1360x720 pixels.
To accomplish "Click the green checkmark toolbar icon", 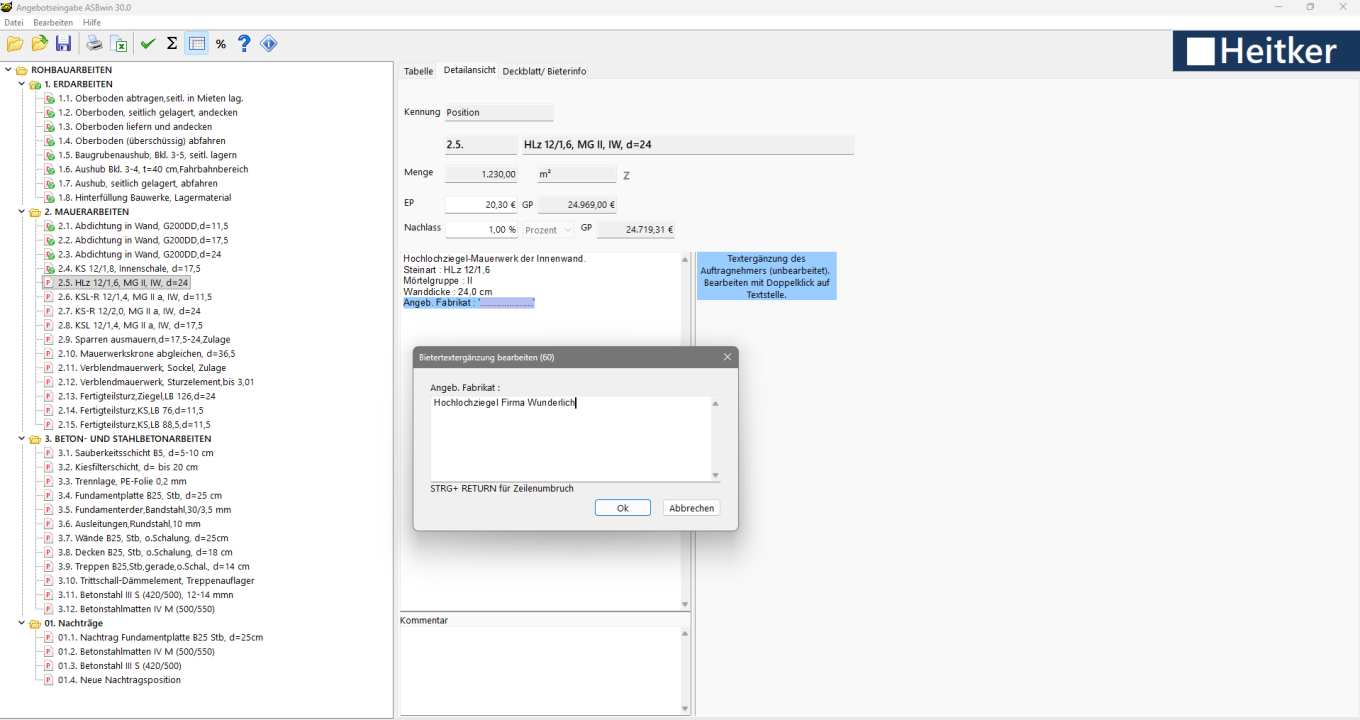I will (x=148, y=43).
